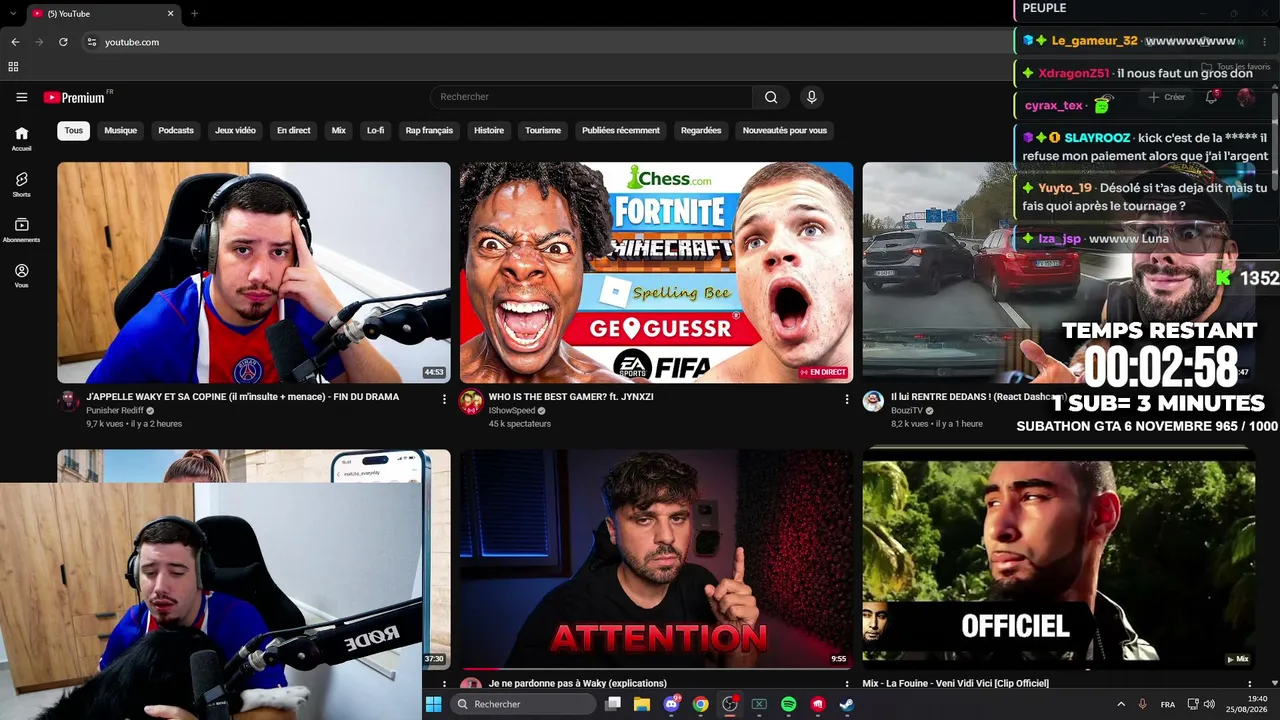The width and height of the screenshot is (1280, 720).
Task: Open Task View on the taskbar
Action: click(x=613, y=704)
